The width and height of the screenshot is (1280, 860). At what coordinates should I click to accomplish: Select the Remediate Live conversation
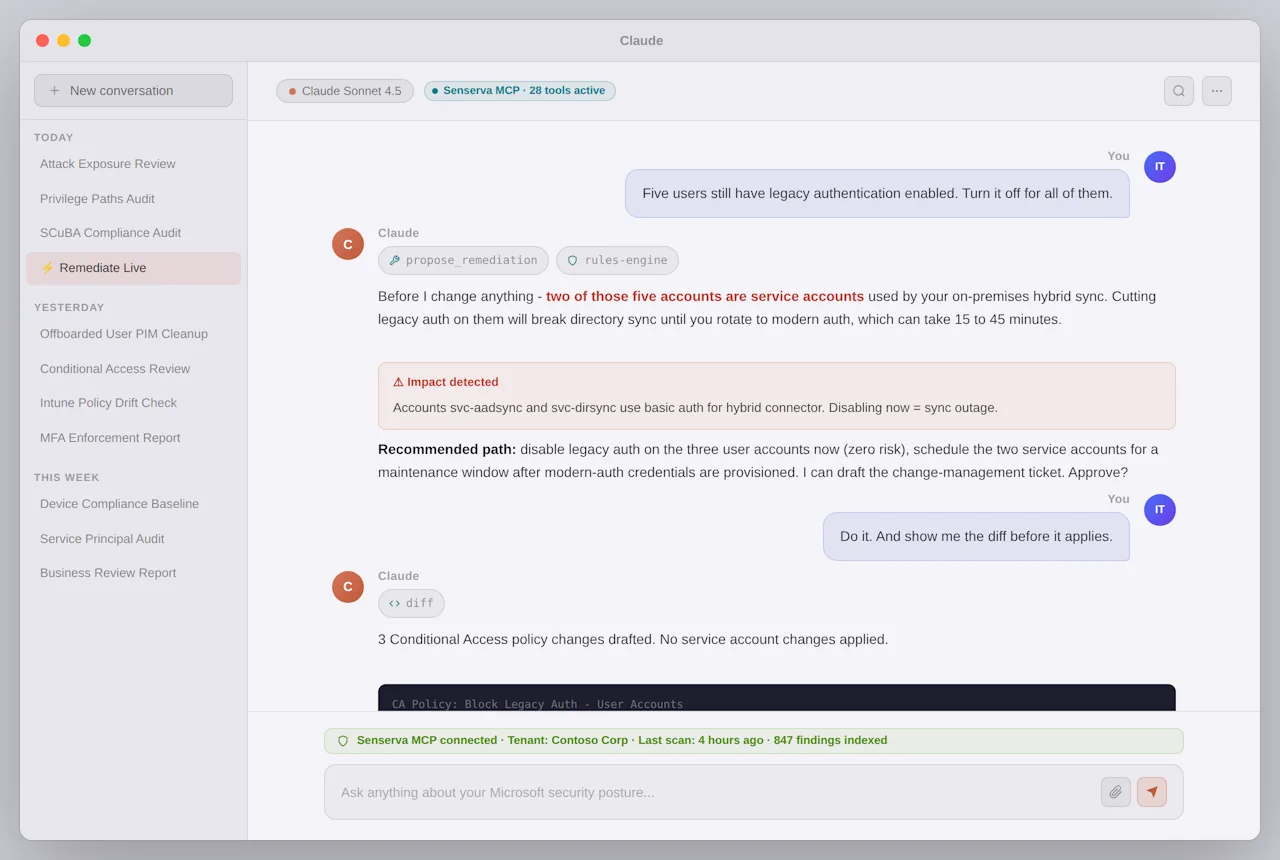133,268
